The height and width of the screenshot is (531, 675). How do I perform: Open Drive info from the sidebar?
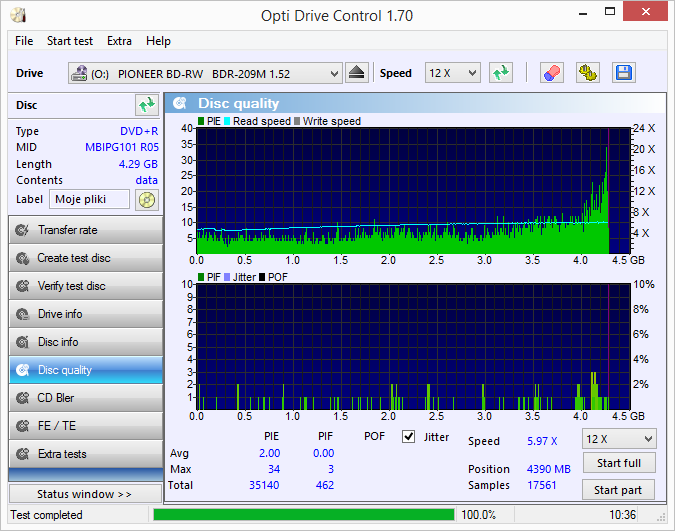click(x=86, y=314)
